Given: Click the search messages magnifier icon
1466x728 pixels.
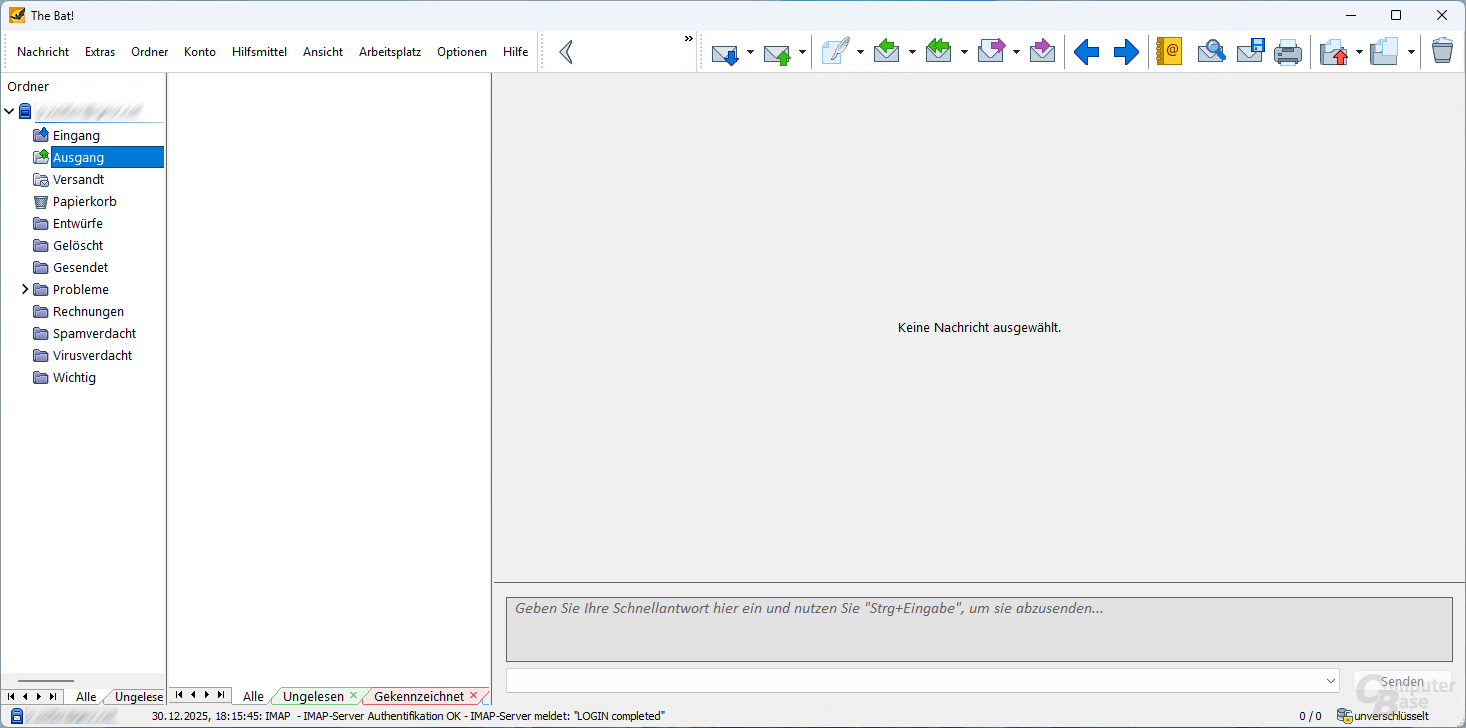Looking at the screenshot, I should pyautogui.click(x=1211, y=52).
